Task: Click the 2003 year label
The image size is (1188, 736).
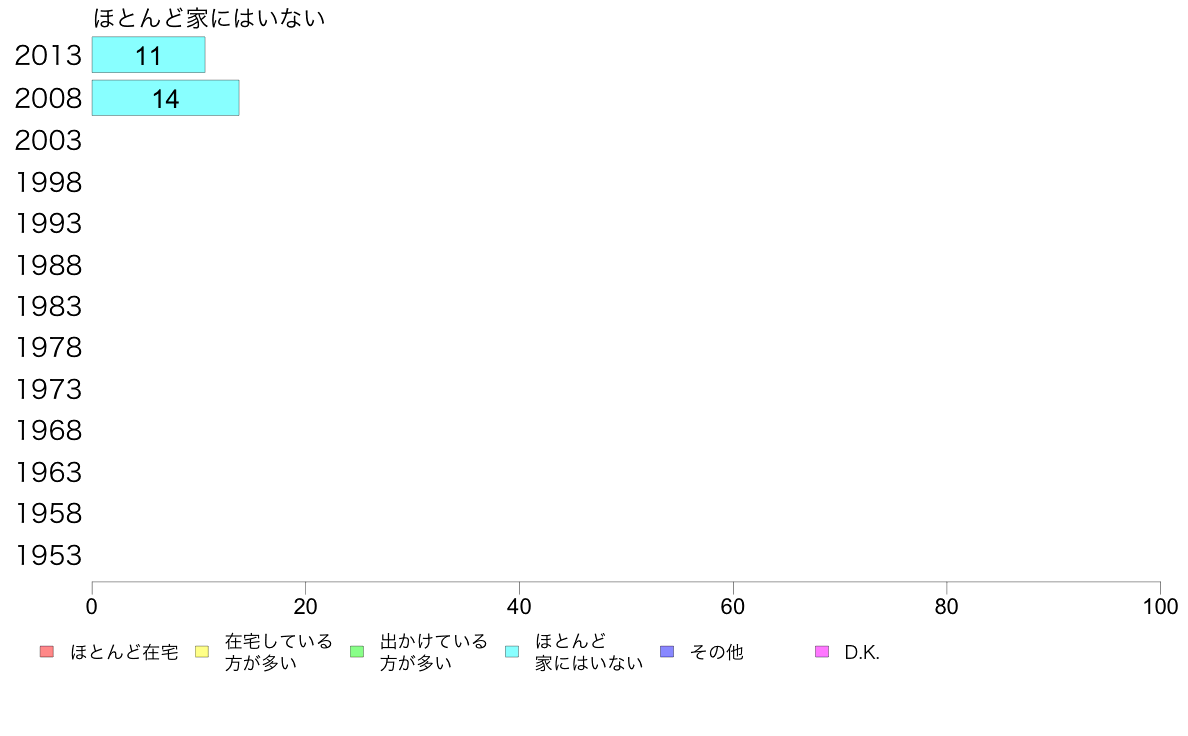Action: point(48,140)
